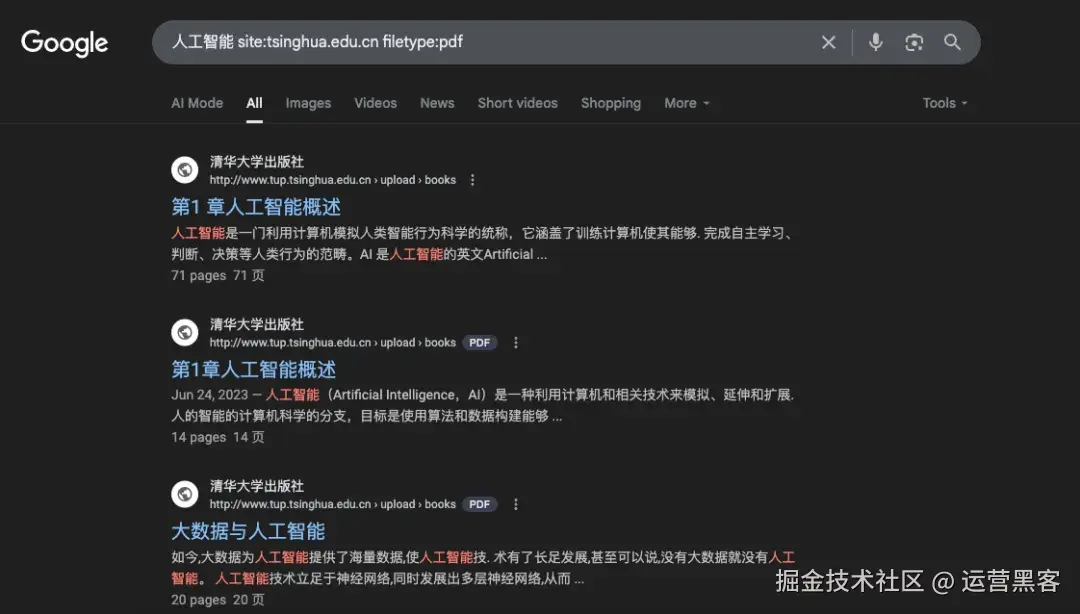The image size is (1080, 614).
Task: Open Google Lens image search icon
Action: tap(914, 42)
